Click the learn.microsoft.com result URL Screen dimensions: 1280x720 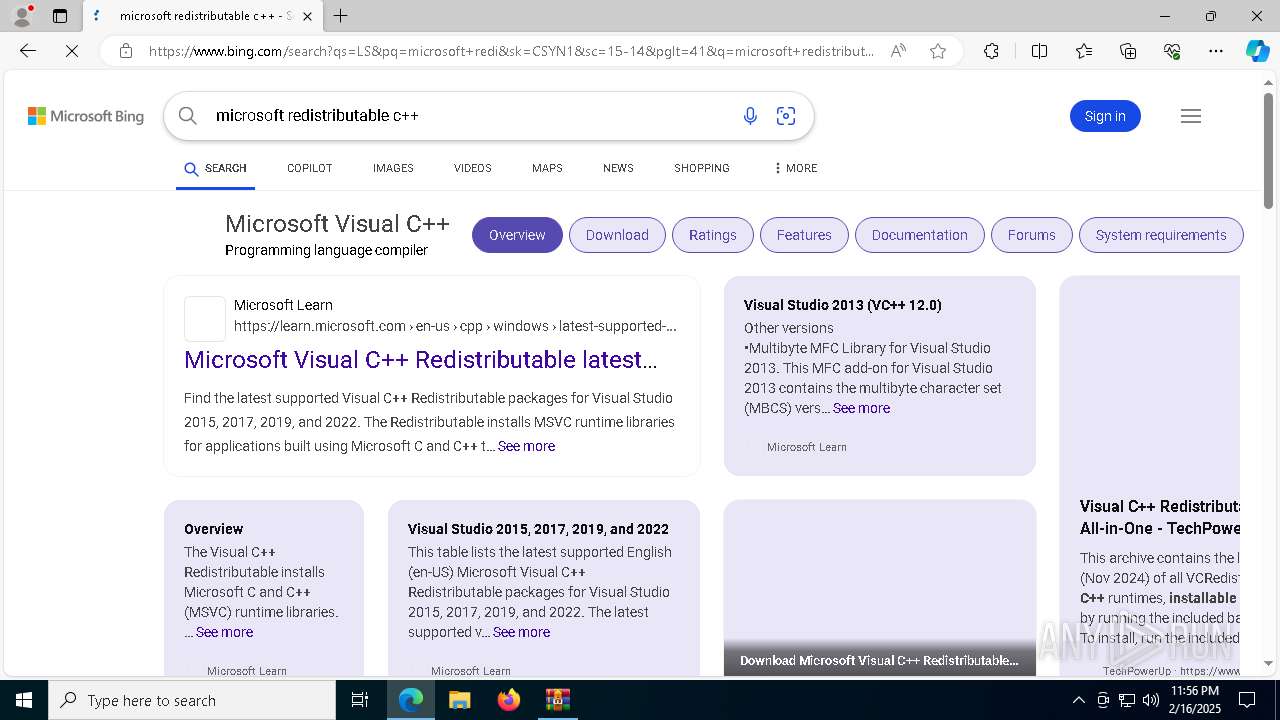tap(455, 326)
